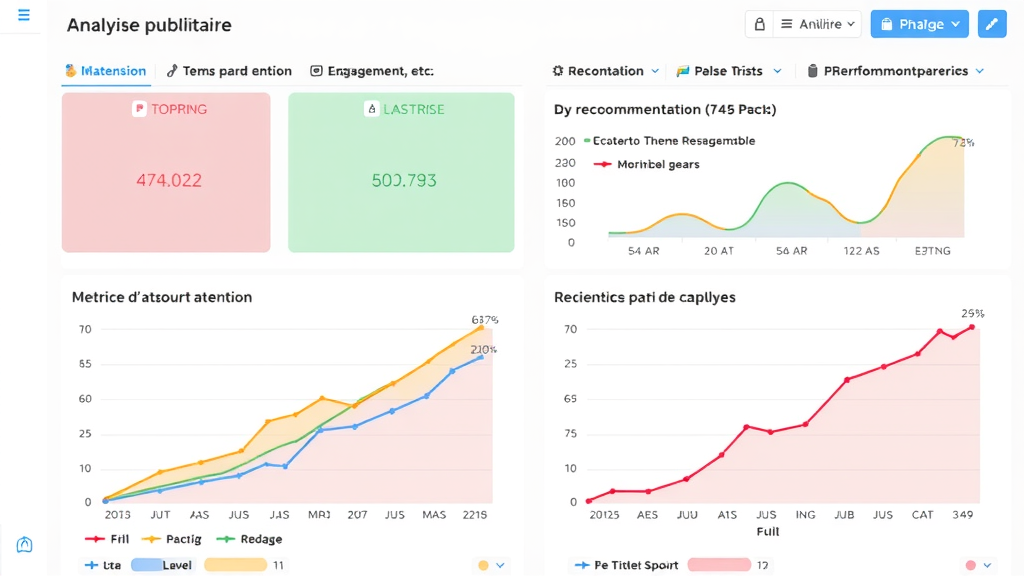Switch to the Tems pard ention tab

coord(229,71)
